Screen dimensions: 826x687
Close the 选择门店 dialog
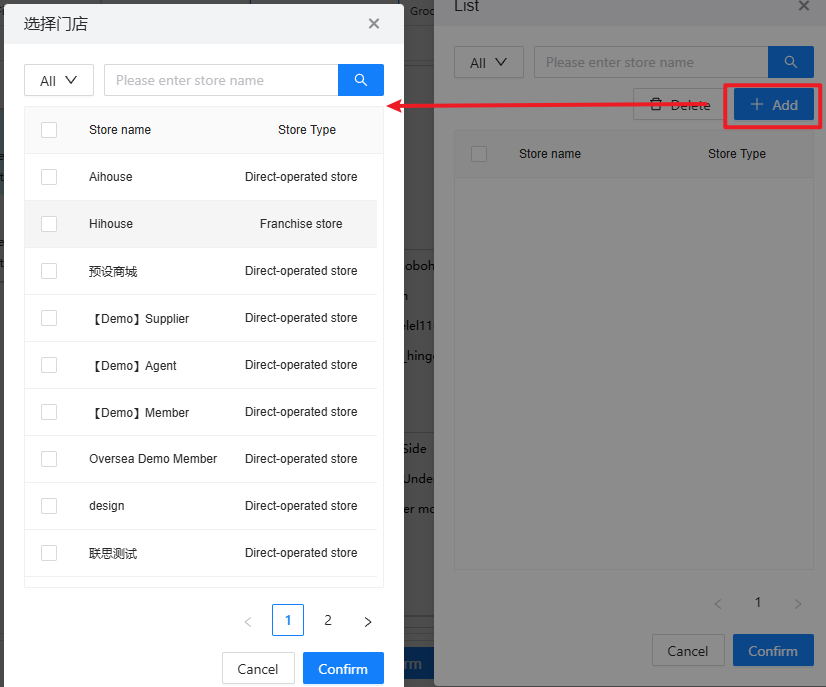[x=374, y=23]
